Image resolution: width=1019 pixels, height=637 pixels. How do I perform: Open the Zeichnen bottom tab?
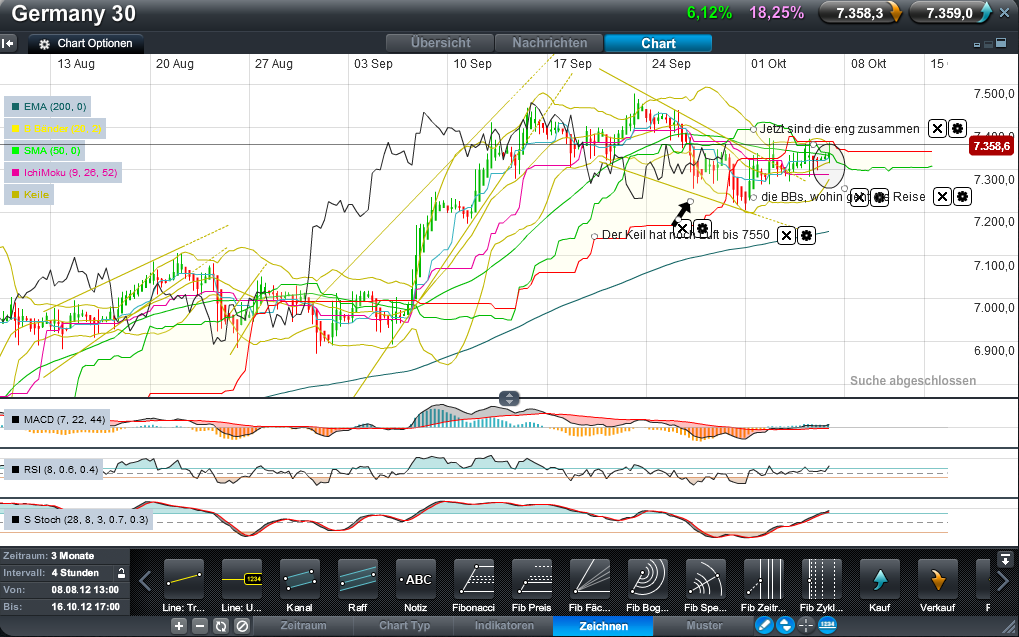click(604, 626)
